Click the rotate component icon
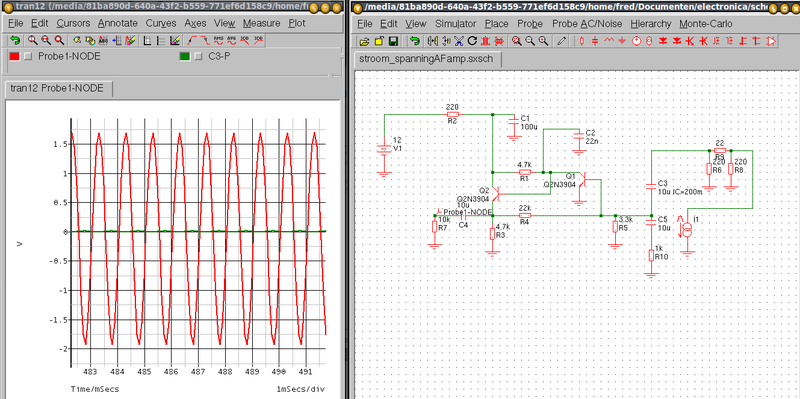The width and height of the screenshot is (800, 399). 472,41
